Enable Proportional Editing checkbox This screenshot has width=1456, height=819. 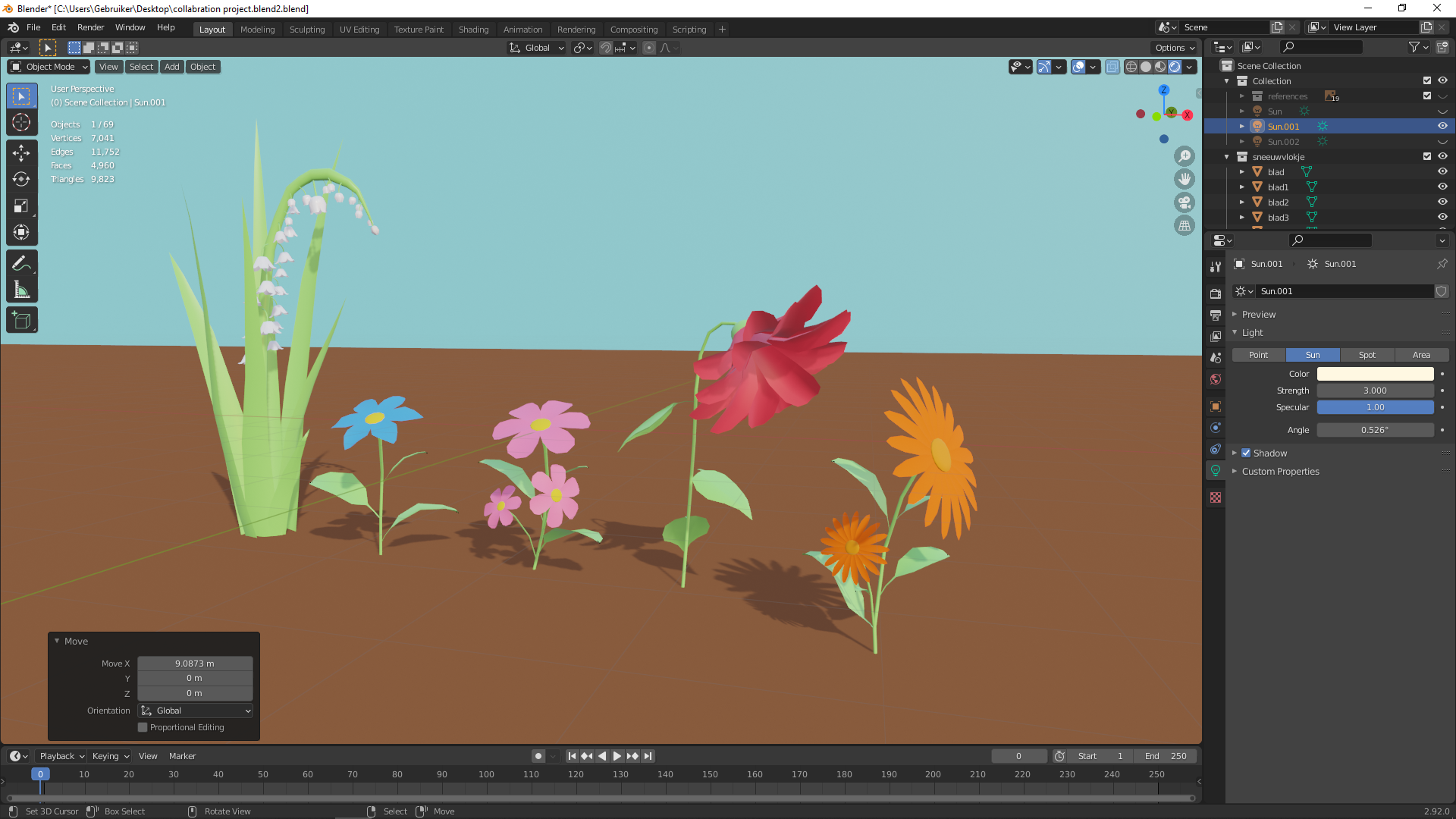pyautogui.click(x=143, y=727)
